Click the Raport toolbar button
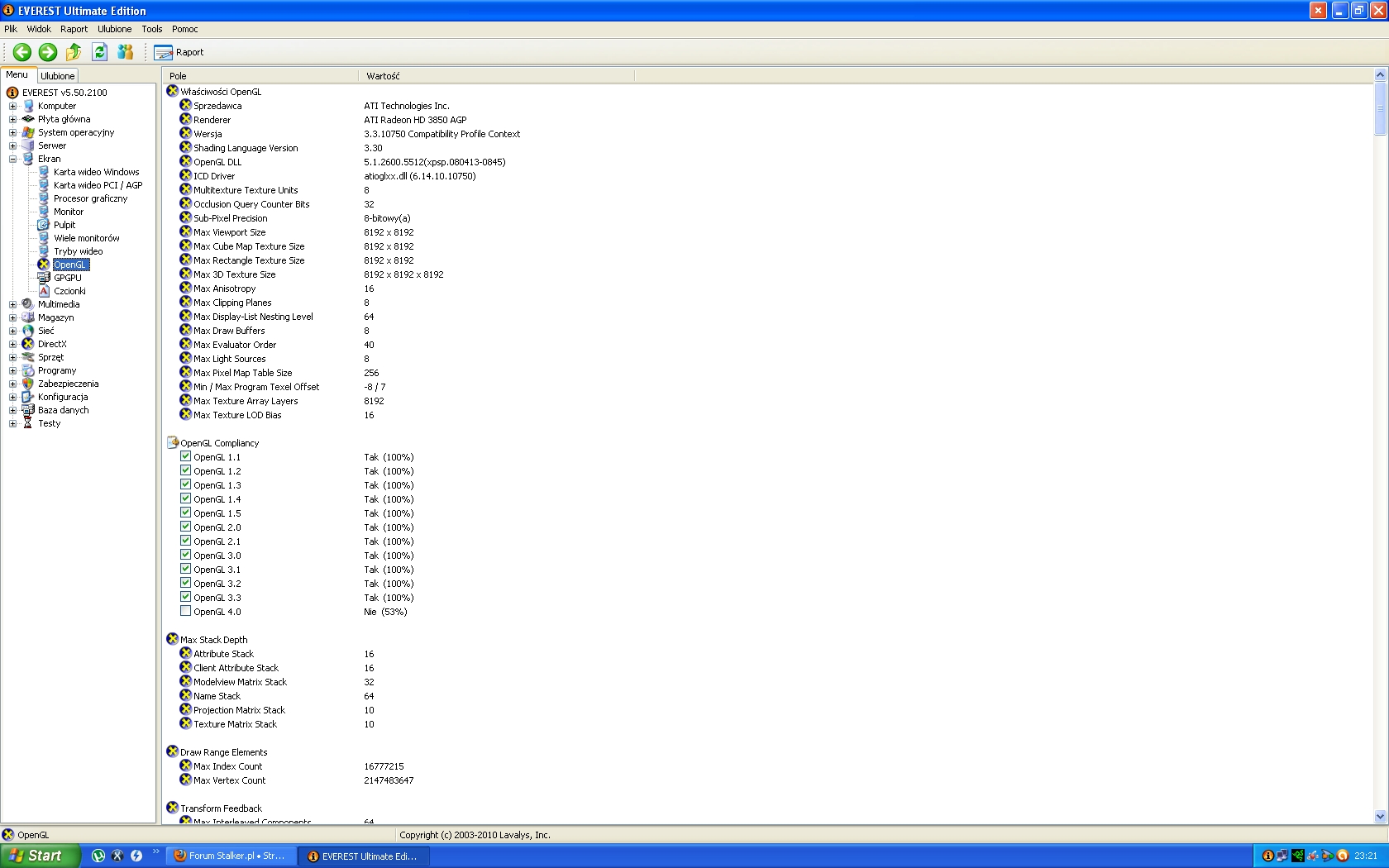This screenshot has width=1389, height=868. (x=179, y=52)
